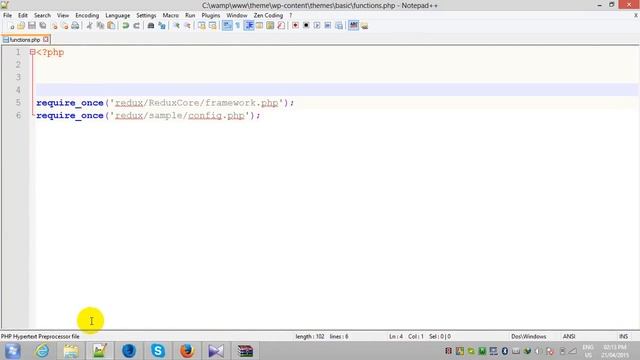This screenshot has height=360, width=640.
Task: Cut selection using the scissors icon
Action: (x=89, y=26)
